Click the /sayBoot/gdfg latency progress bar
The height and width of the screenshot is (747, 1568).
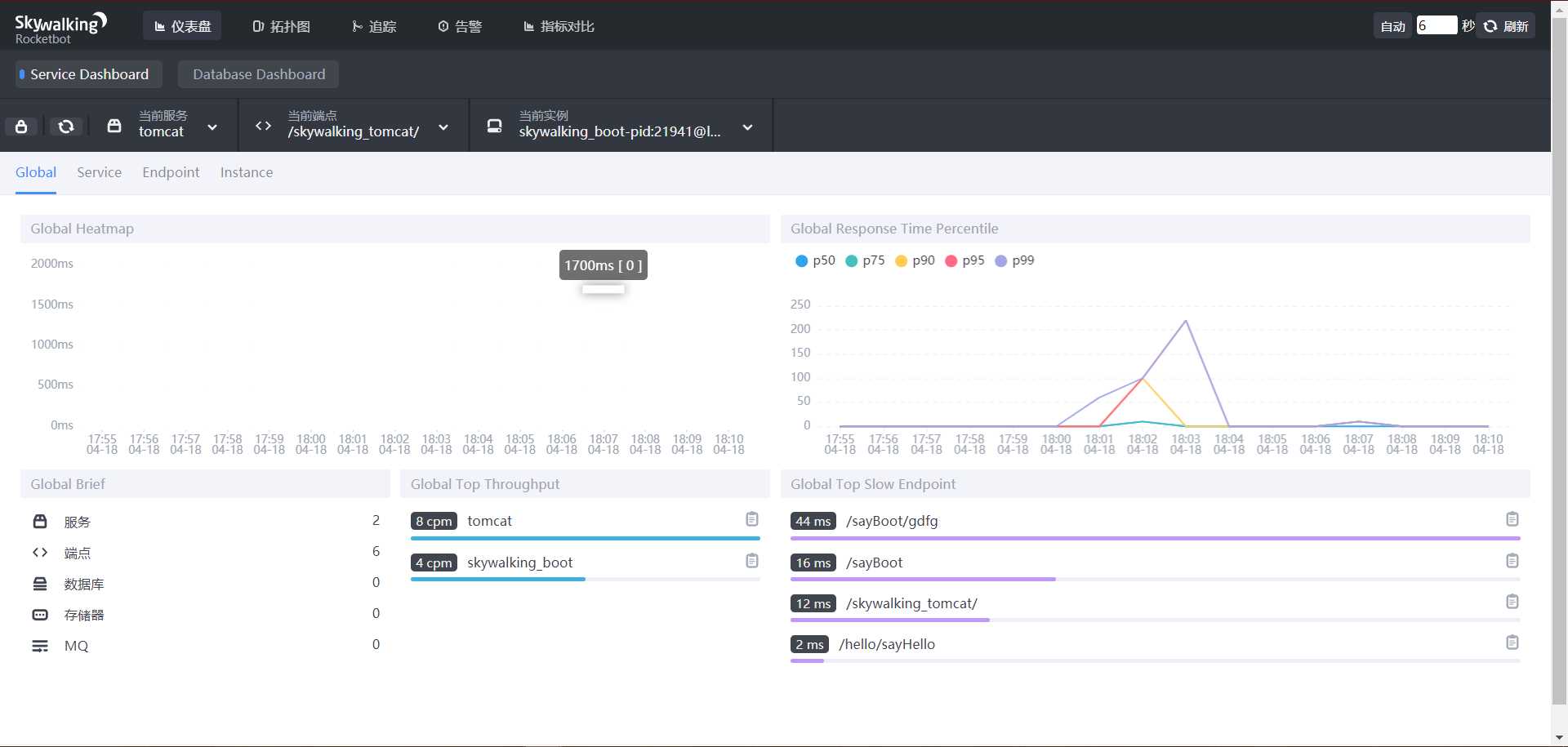[x=1156, y=538]
